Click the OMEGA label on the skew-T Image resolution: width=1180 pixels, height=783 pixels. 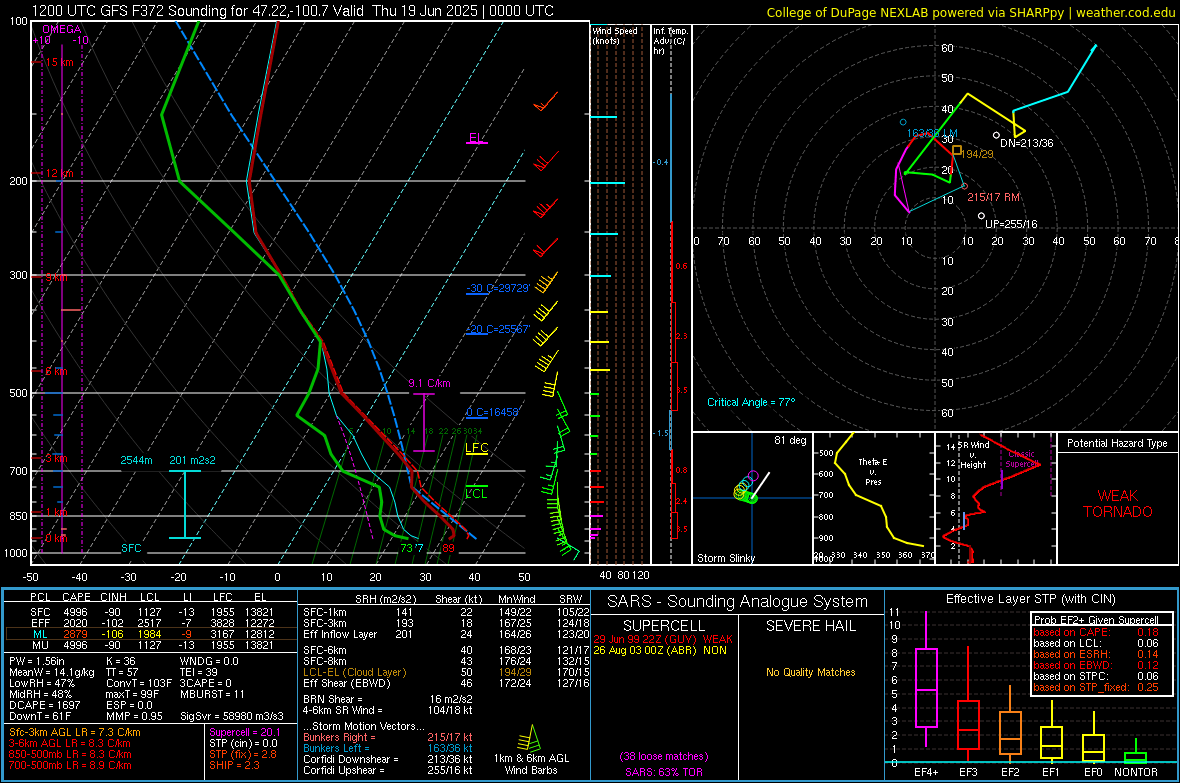[x=62, y=29]
